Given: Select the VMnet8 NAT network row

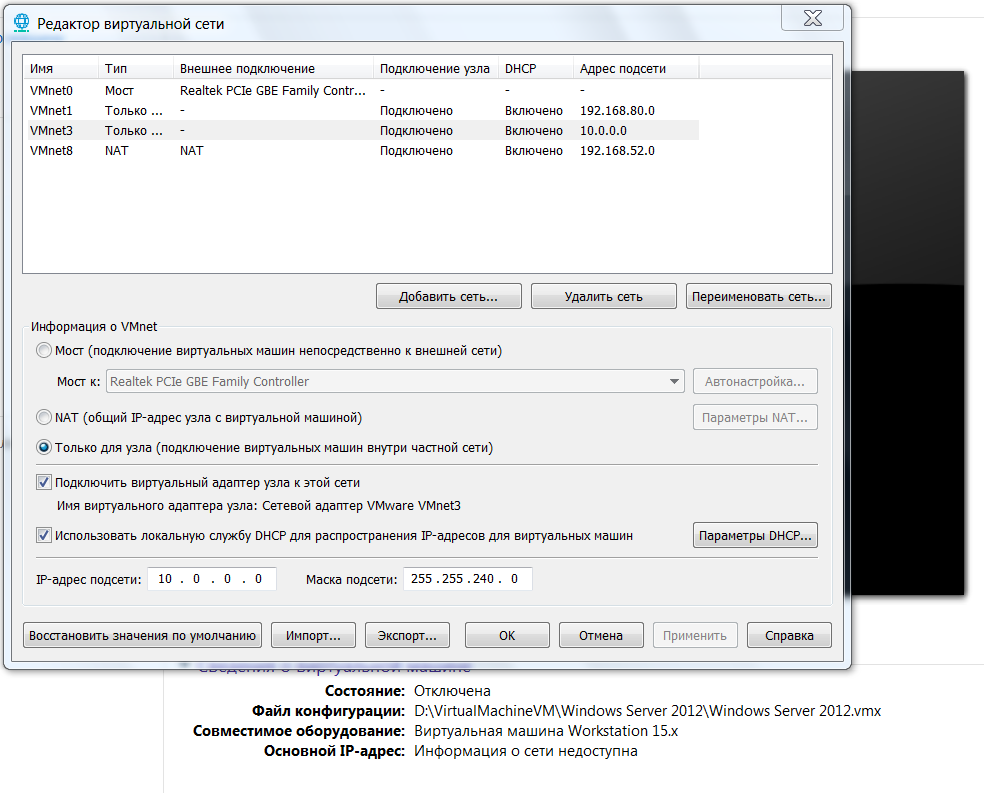Looking at the screenshot, I should [x=361, y=151].
